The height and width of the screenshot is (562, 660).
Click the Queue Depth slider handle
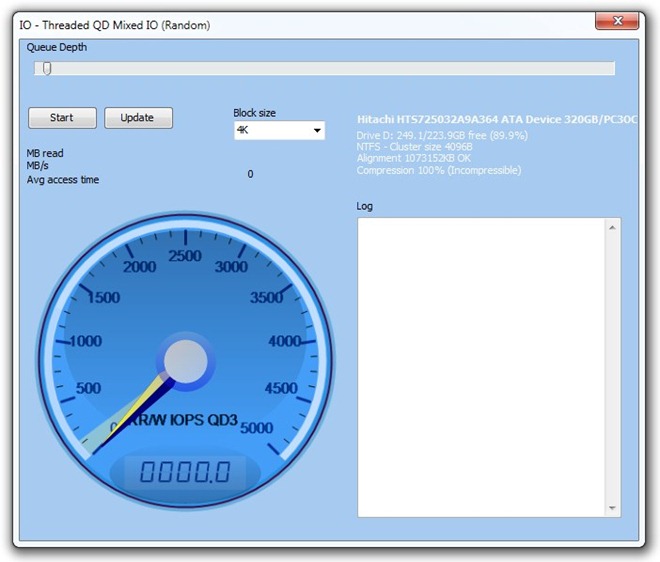click(x=47, y=68)
